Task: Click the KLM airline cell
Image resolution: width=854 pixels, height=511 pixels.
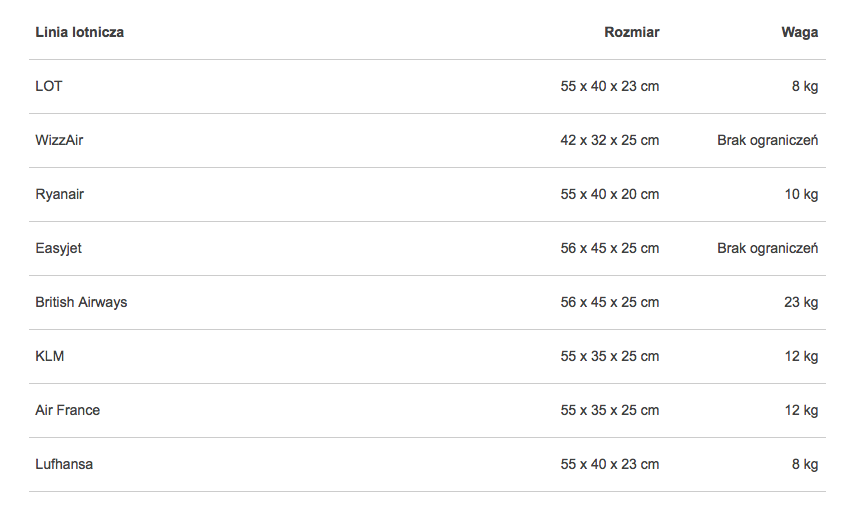Action: [x=50, y=356]
